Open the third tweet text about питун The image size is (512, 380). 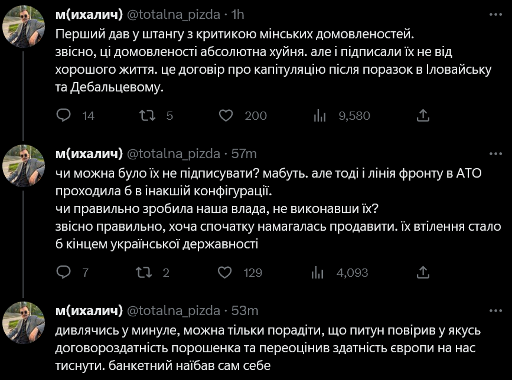[x=268, y=348]
